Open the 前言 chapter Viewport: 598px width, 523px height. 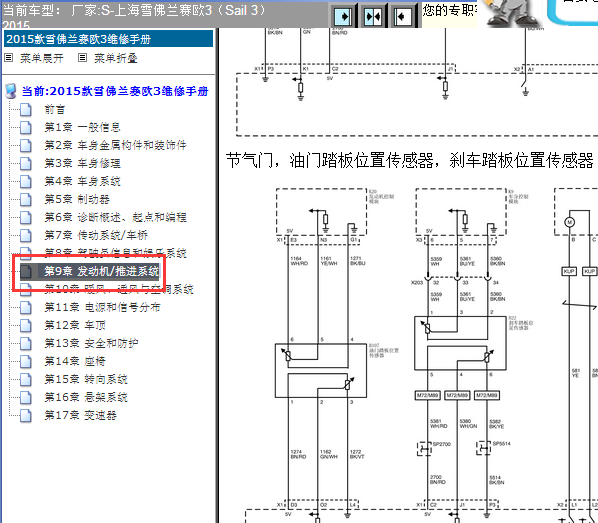click(x=55, y=110)
